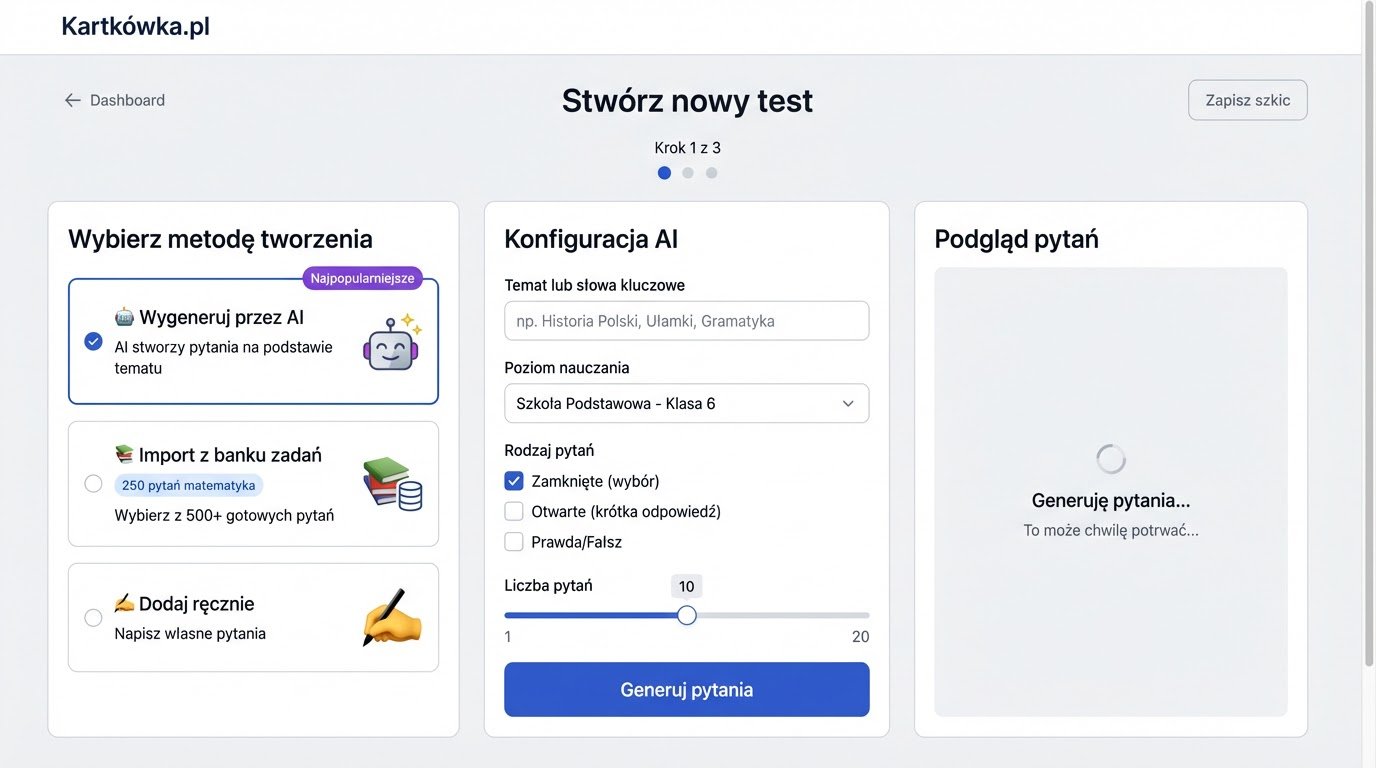Screen dimensions: 1376x768
Task: Click the robot emoji in Wygeneruj przez AI title
Action: pos(123,315)
